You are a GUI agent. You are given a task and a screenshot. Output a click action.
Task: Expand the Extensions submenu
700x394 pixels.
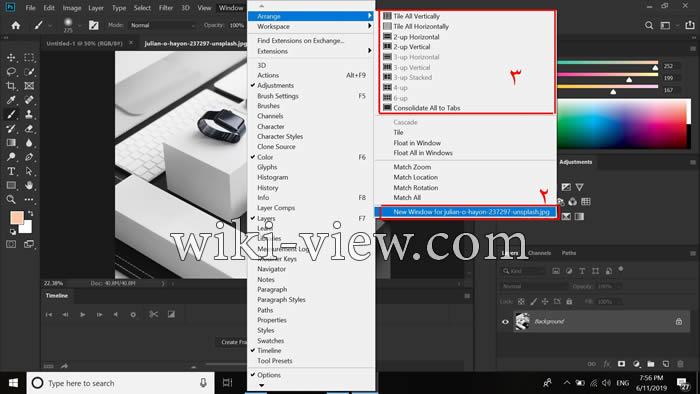[x=311, y=51]
